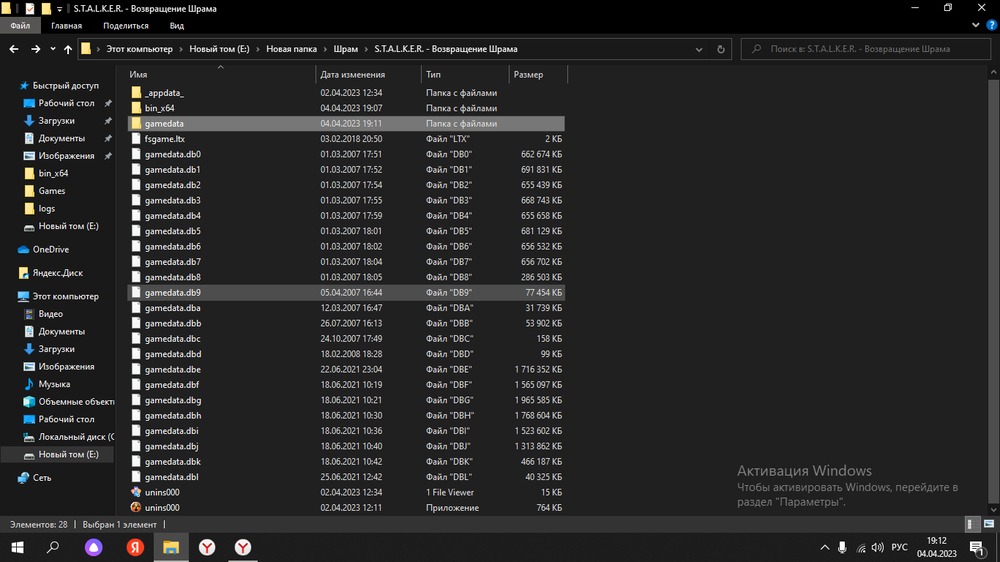Click the Properties icon in the title bar
Screen dimensions: 1000x562
tap(29, 8)
